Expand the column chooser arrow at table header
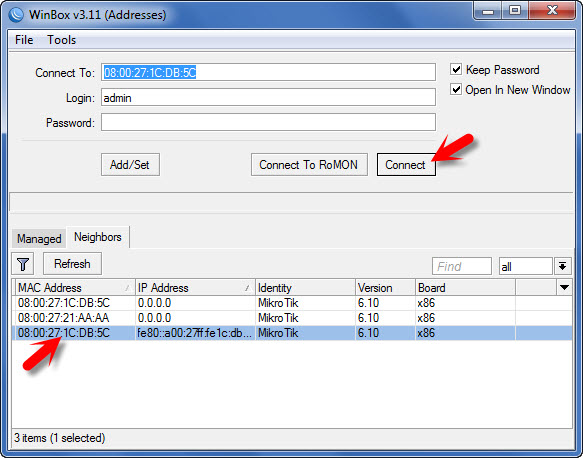The width and height of the screenshot is (583, 458). (x=564, y=287)
